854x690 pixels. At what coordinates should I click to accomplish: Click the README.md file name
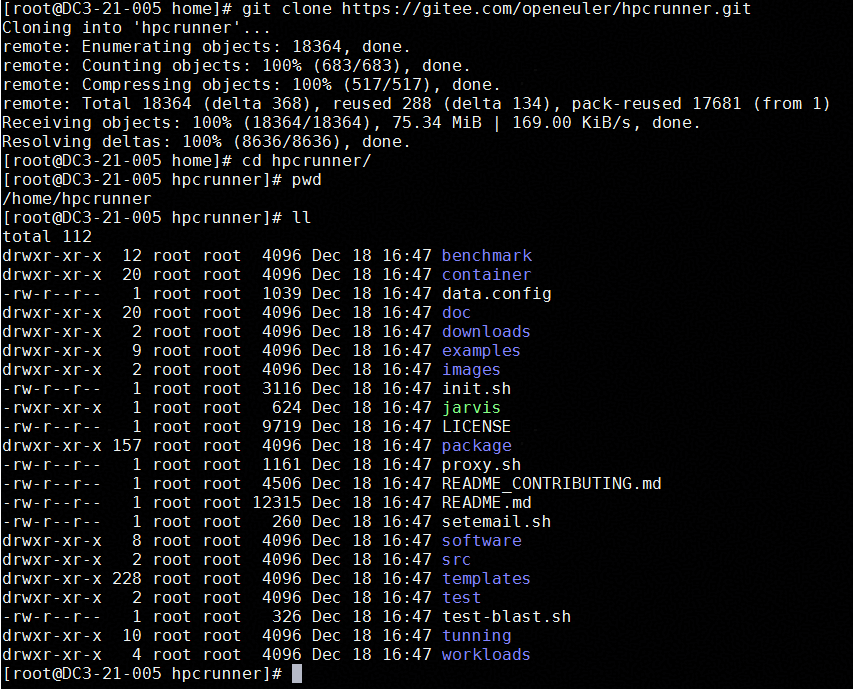point(486,503)
